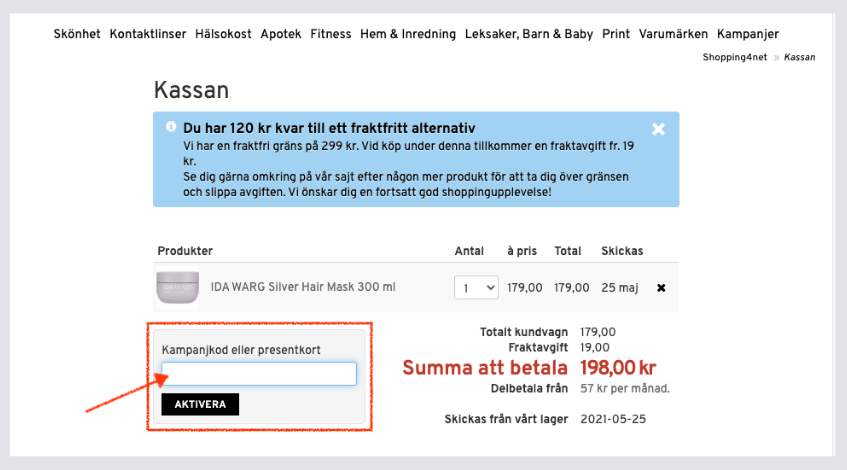
Task: Open the Fitness category
Action: click(331, 34)
